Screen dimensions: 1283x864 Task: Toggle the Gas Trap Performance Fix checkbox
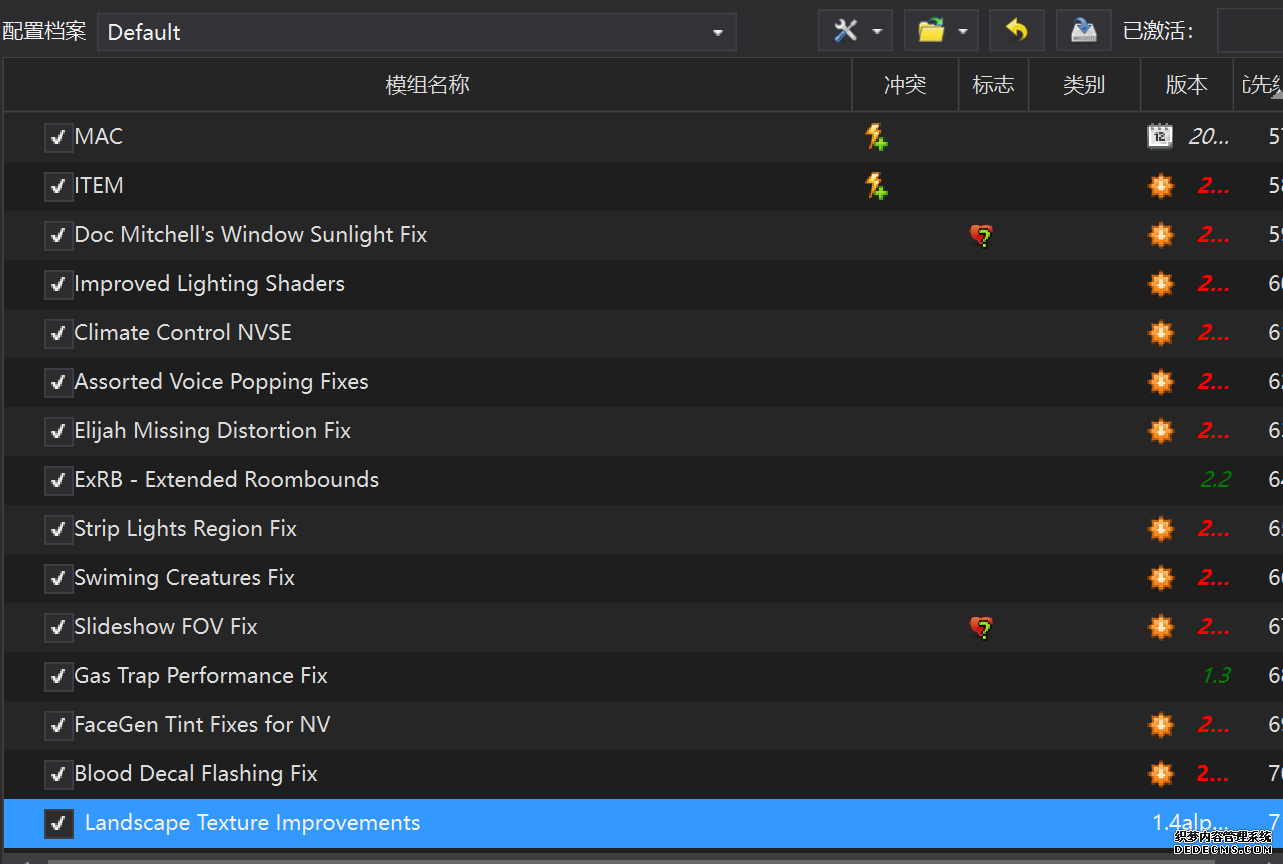[58, 677]
